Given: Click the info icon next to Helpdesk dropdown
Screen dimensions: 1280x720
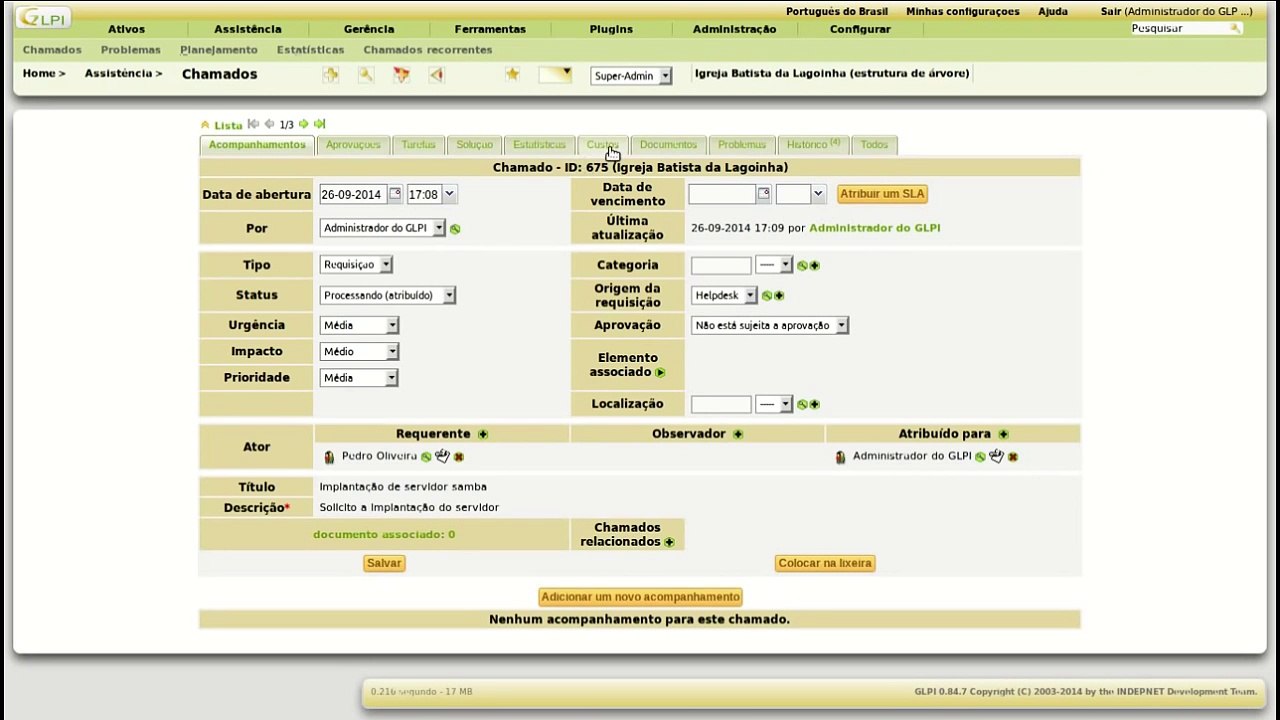Looking at the screenshot, I should (767, 296).
